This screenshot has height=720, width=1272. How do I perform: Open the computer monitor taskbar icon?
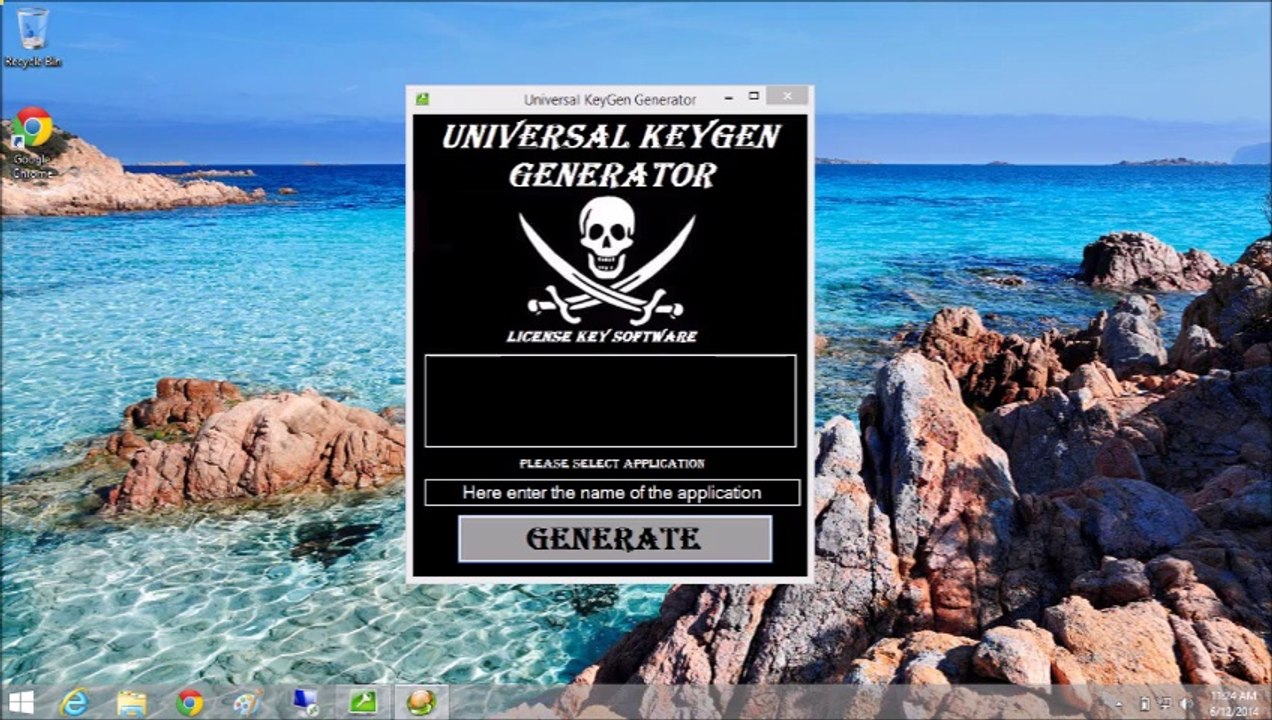[305, 702]
